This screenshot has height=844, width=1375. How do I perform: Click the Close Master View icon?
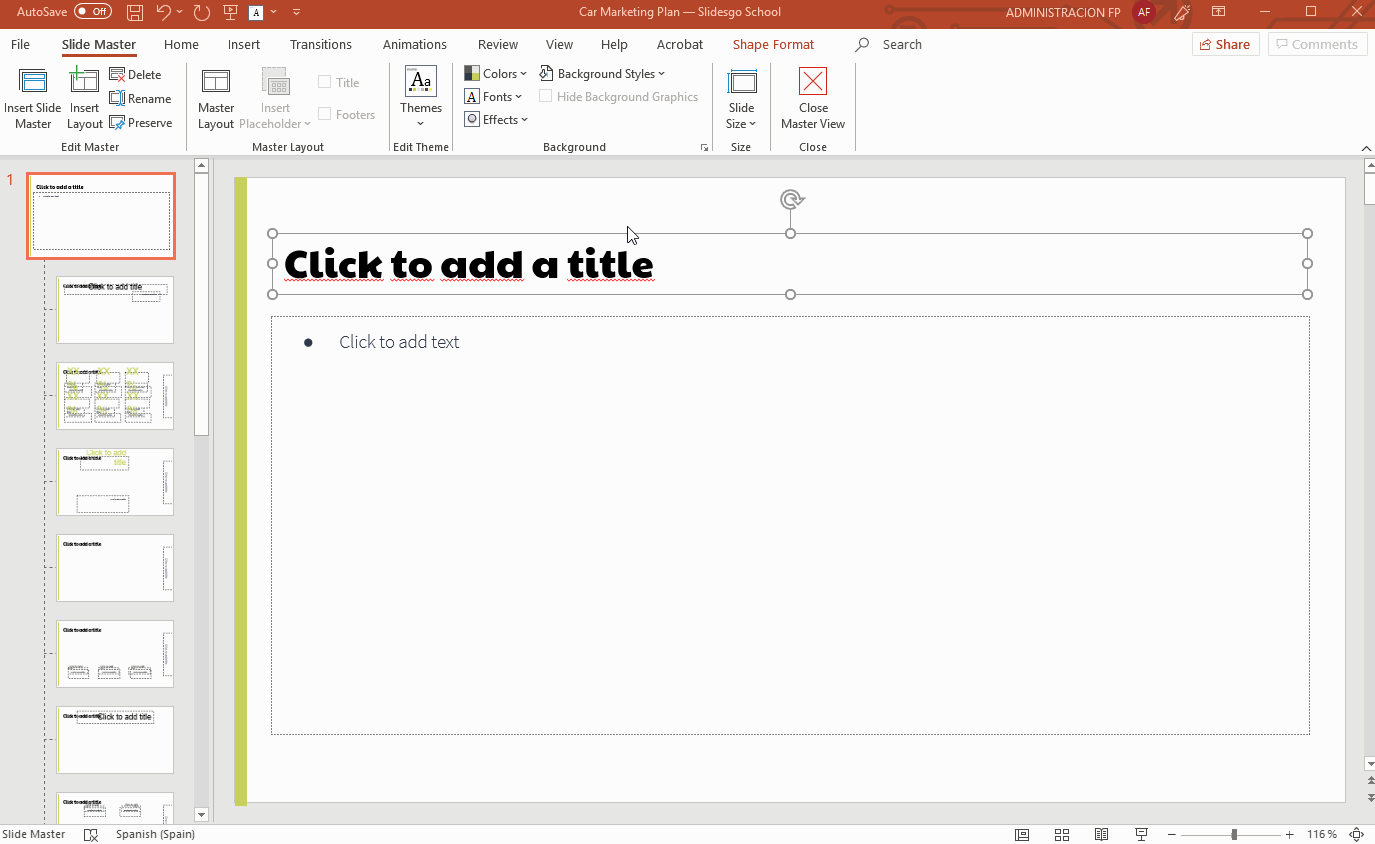(x=813, y=83)
